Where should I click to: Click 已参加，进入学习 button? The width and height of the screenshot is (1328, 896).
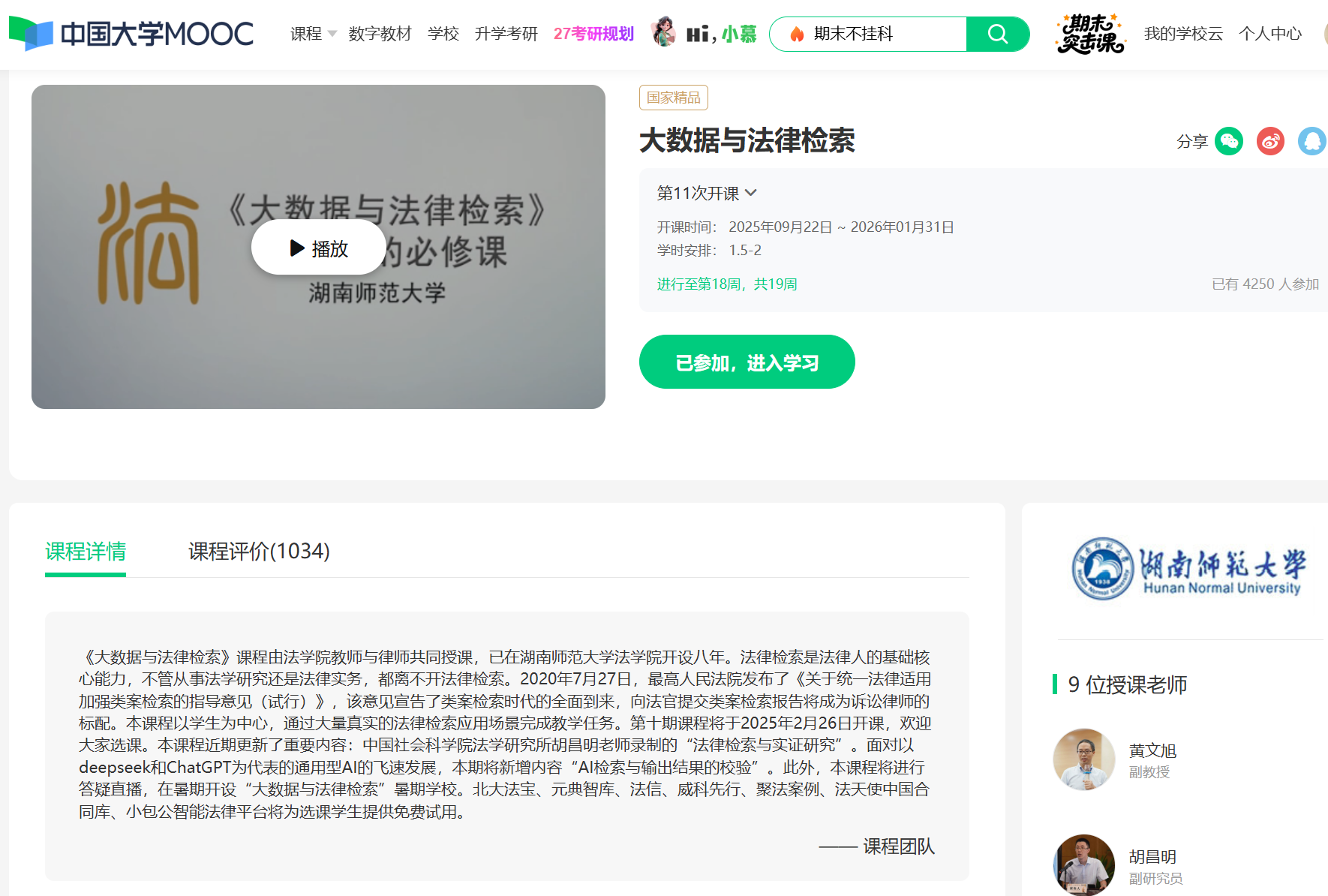pos(747,362)
